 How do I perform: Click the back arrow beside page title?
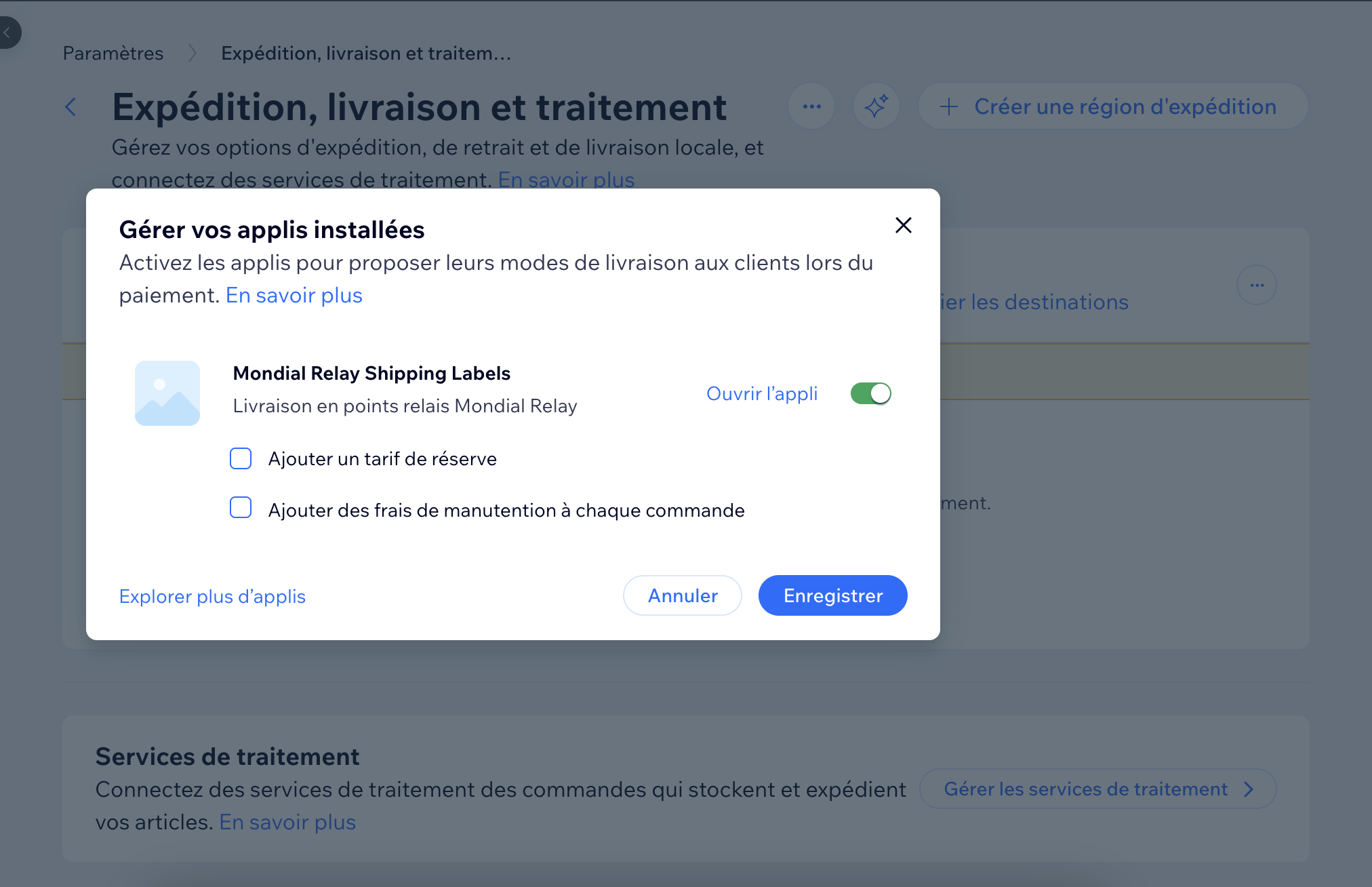pos(70,106)
